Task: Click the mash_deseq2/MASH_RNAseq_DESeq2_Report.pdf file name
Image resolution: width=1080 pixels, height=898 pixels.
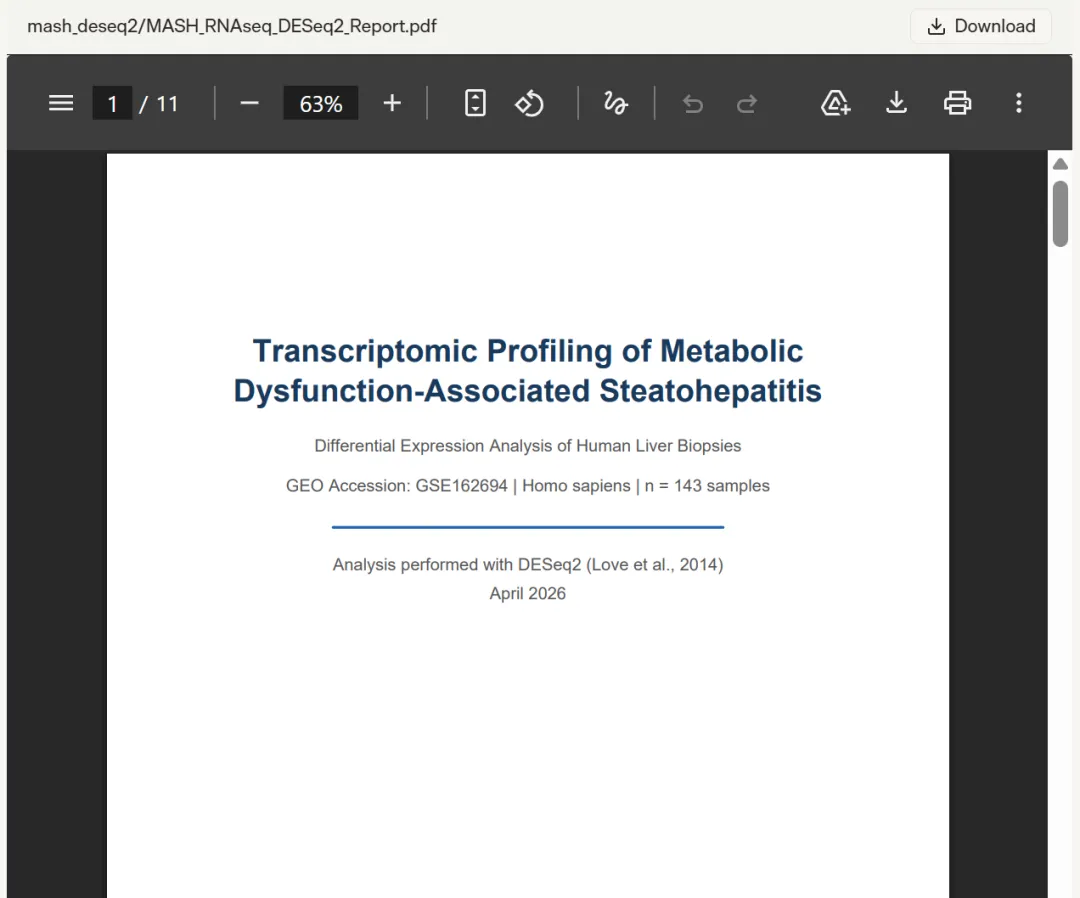Action: [x=231, y=26]
